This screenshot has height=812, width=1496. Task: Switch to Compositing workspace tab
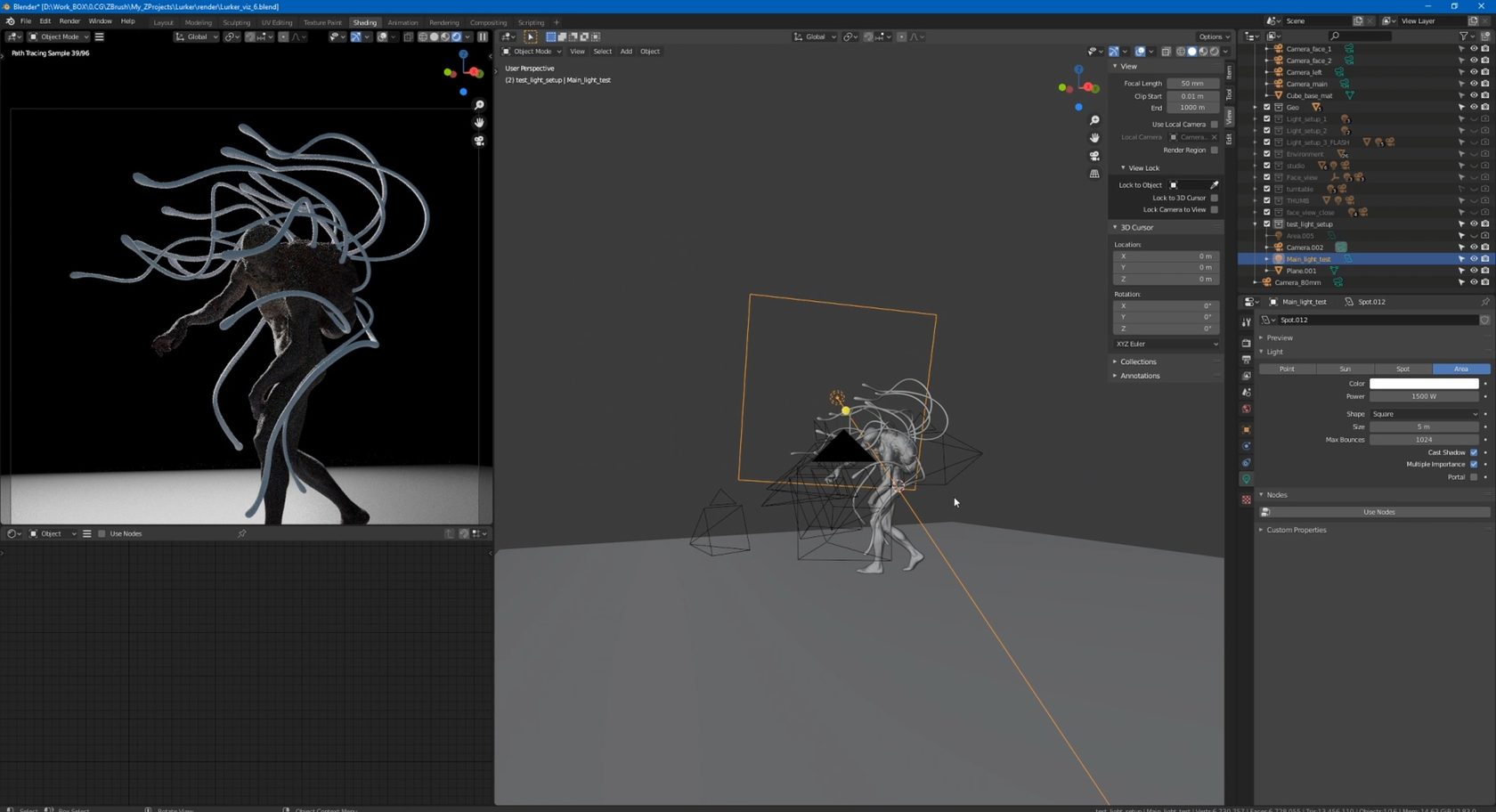[488, 22]
